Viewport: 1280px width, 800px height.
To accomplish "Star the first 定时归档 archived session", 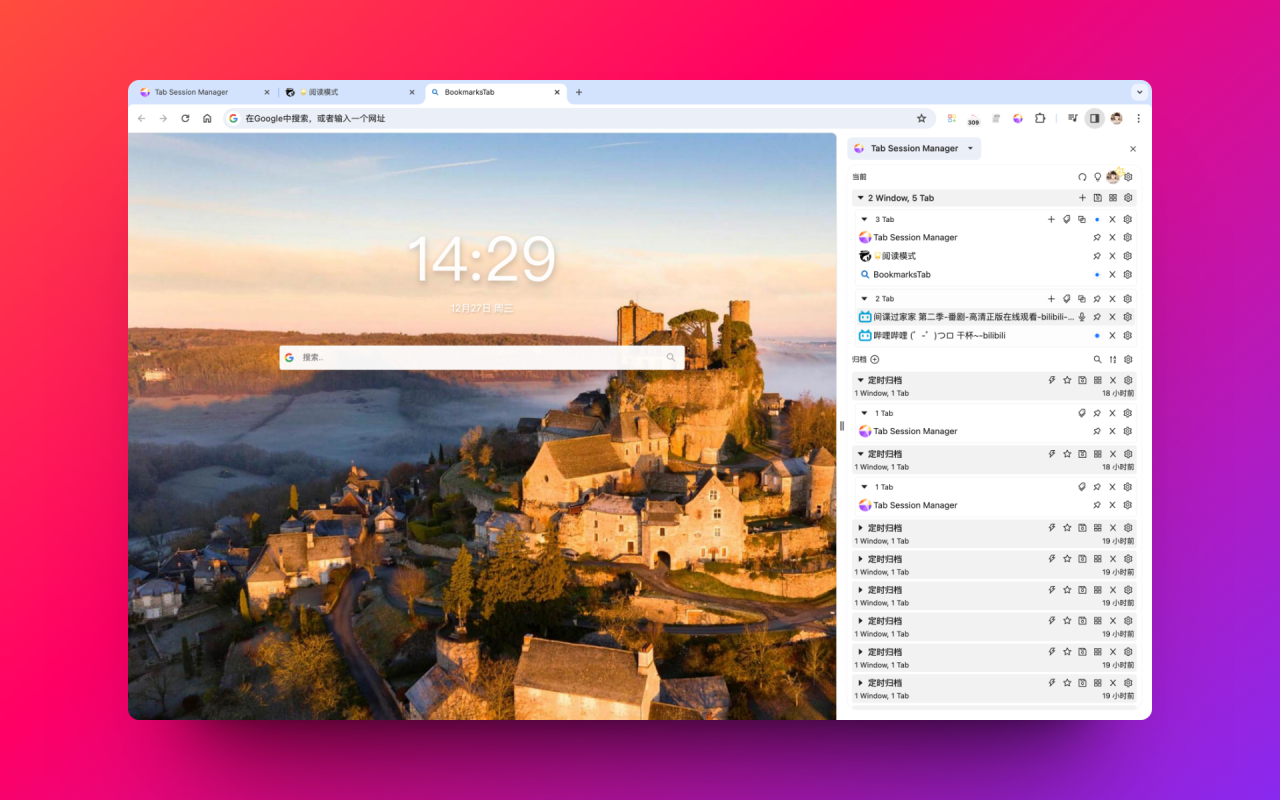I will [x=1067, y=380].
